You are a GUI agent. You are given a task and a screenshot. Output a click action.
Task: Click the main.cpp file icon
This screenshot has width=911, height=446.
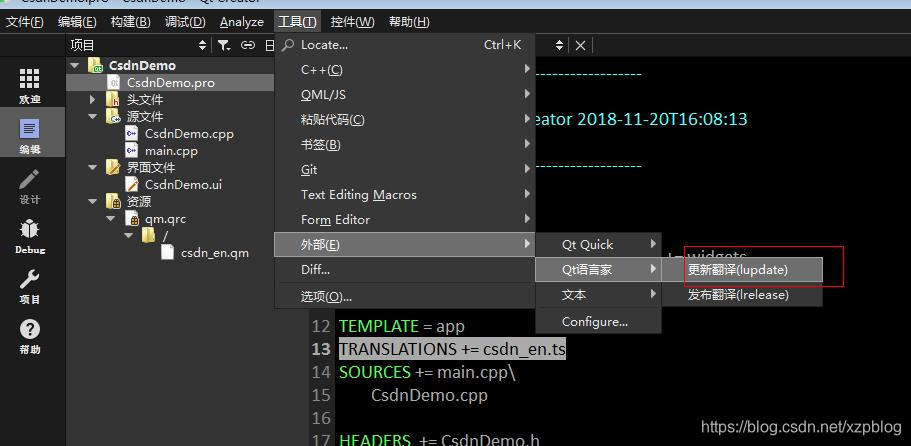(x=132, y=150)
